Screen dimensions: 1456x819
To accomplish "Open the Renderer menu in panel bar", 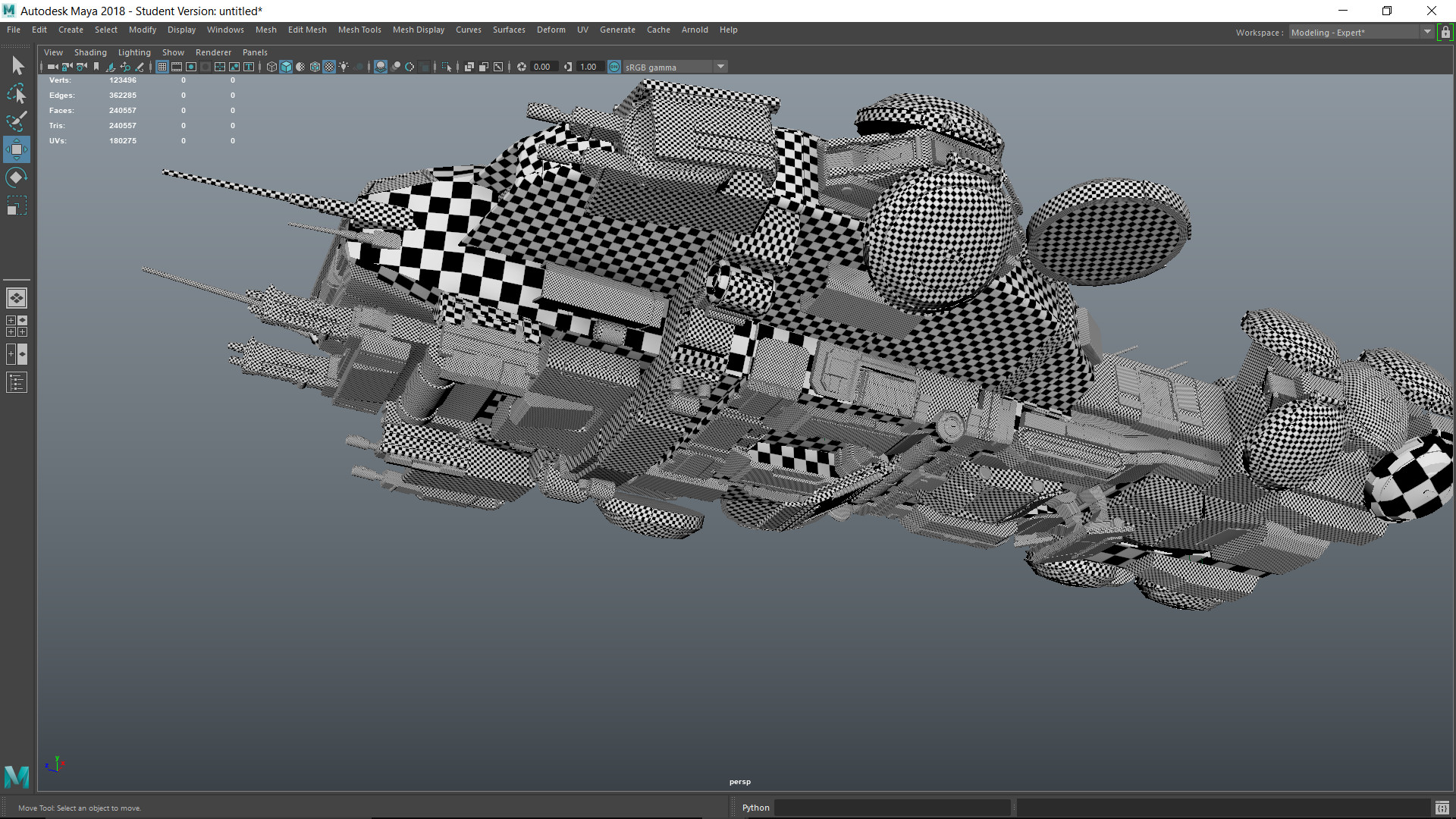I will 213,52.
